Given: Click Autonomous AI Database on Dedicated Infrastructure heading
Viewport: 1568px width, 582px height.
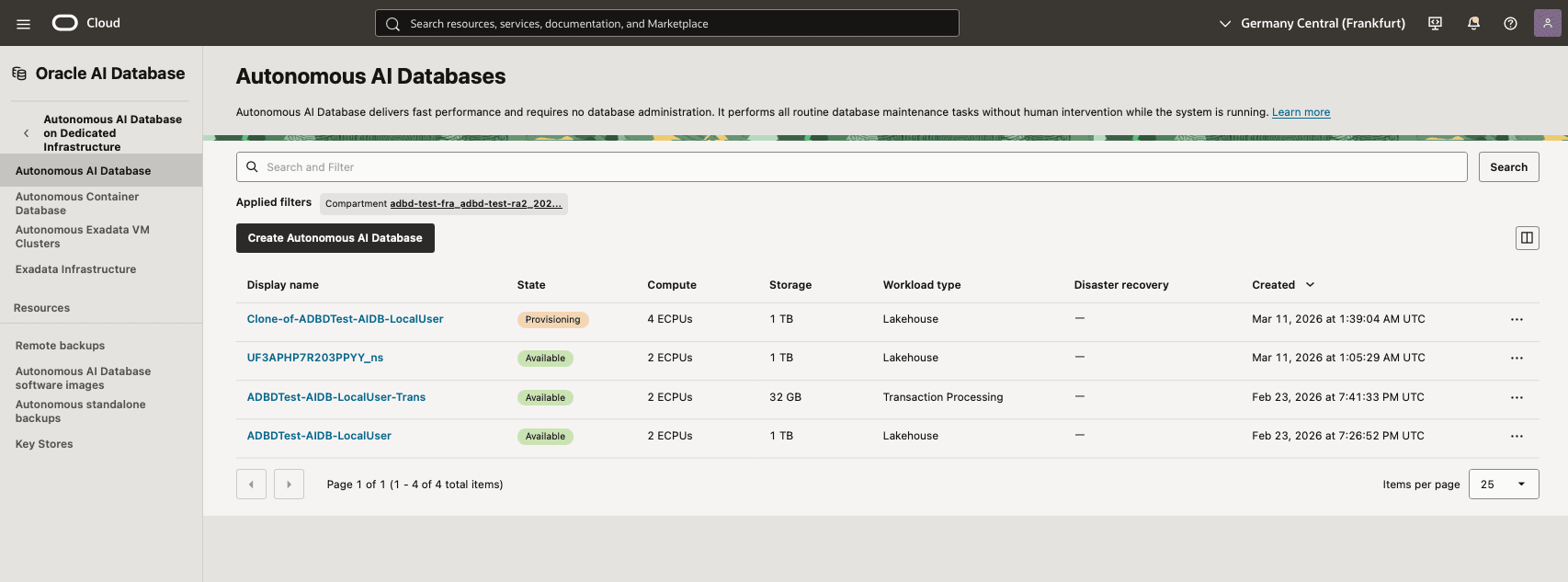Looking at the screenshot, I should (112, 133).
